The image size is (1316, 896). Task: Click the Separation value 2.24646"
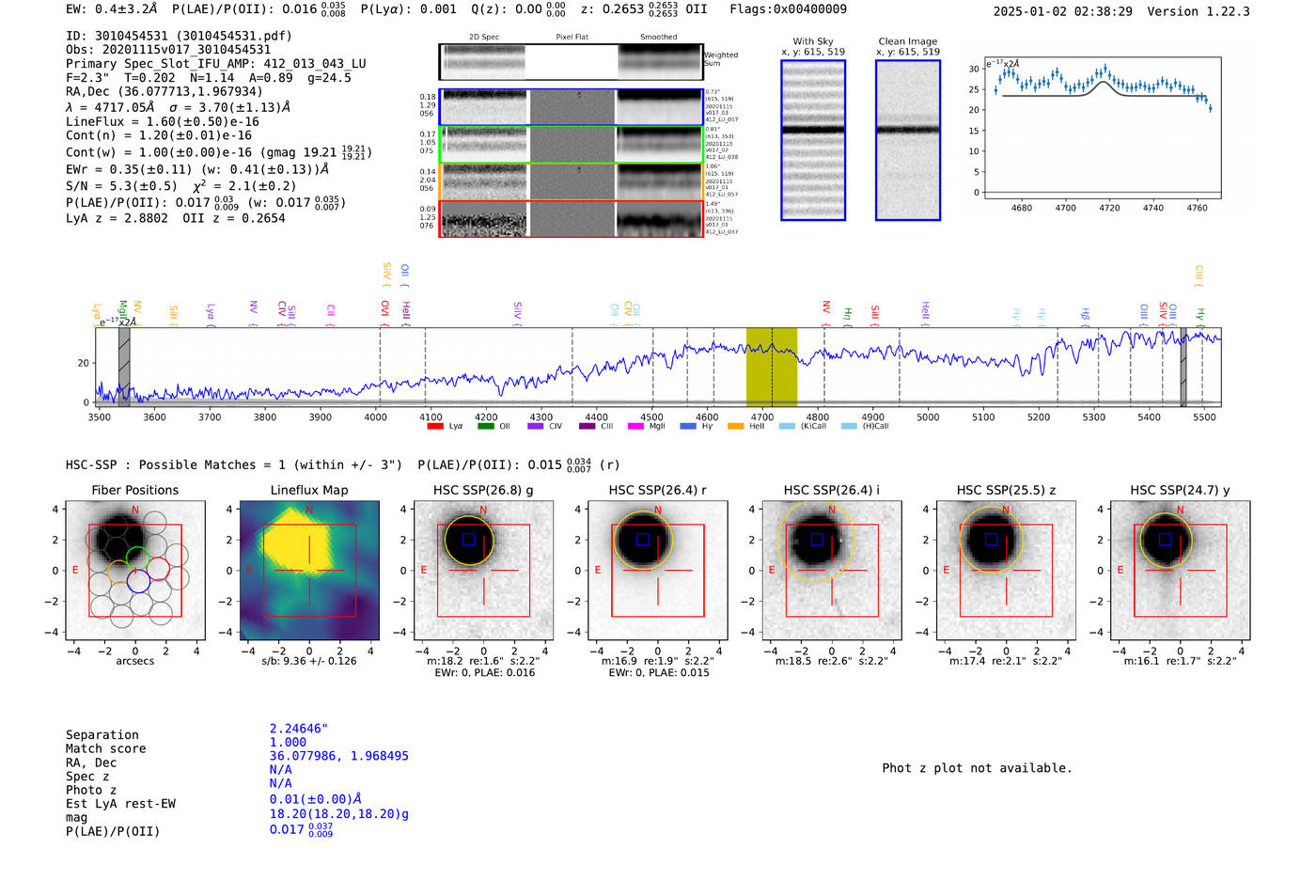pyautogui.click(x=298, y=729)
